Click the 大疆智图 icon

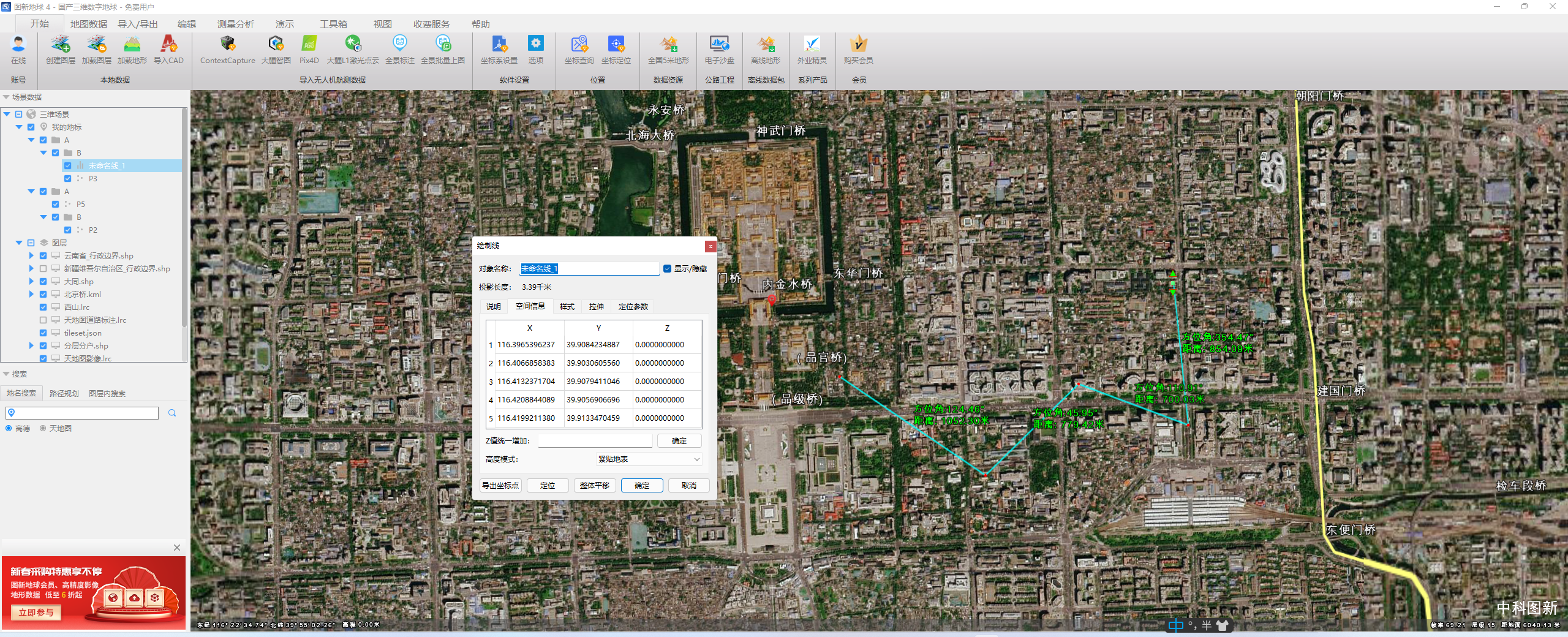[276, 44]
